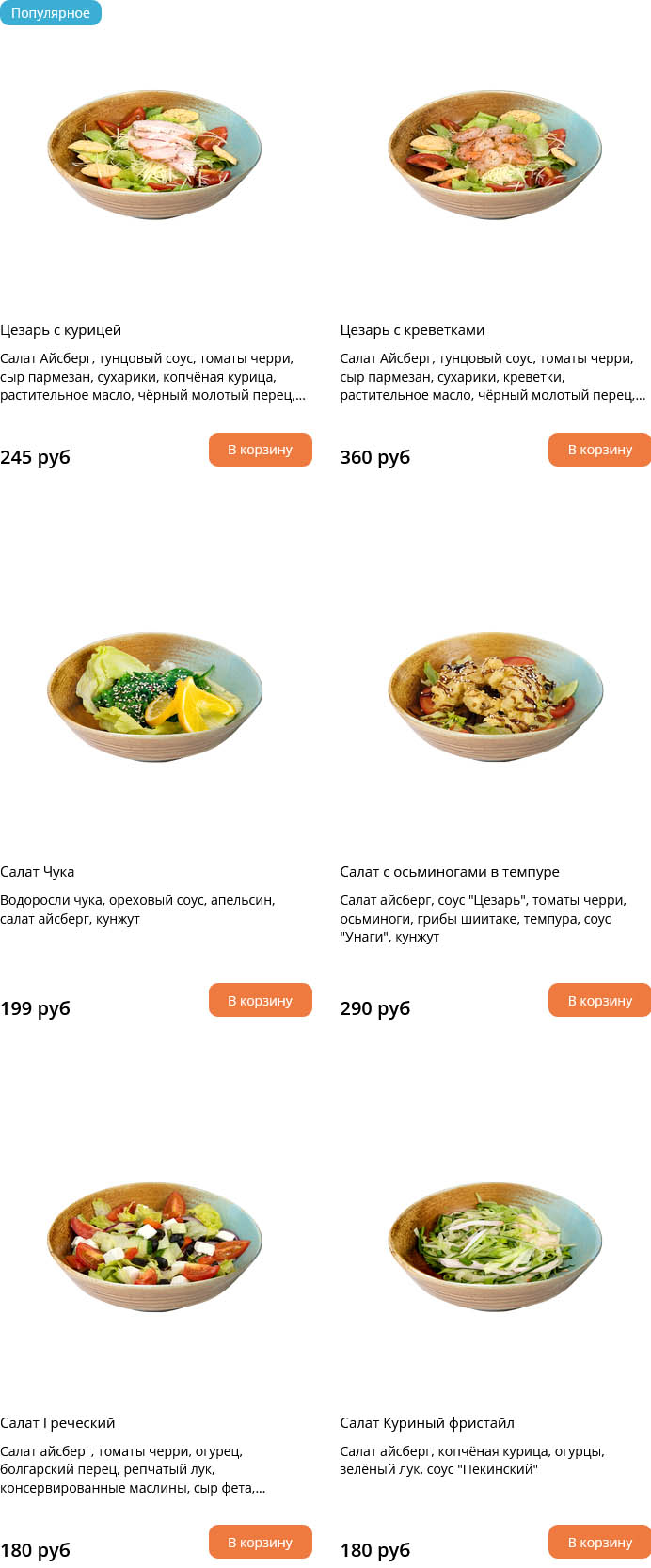Add Салат Чука to cart
The image size is (651, 1568).
click(260, 1001)
